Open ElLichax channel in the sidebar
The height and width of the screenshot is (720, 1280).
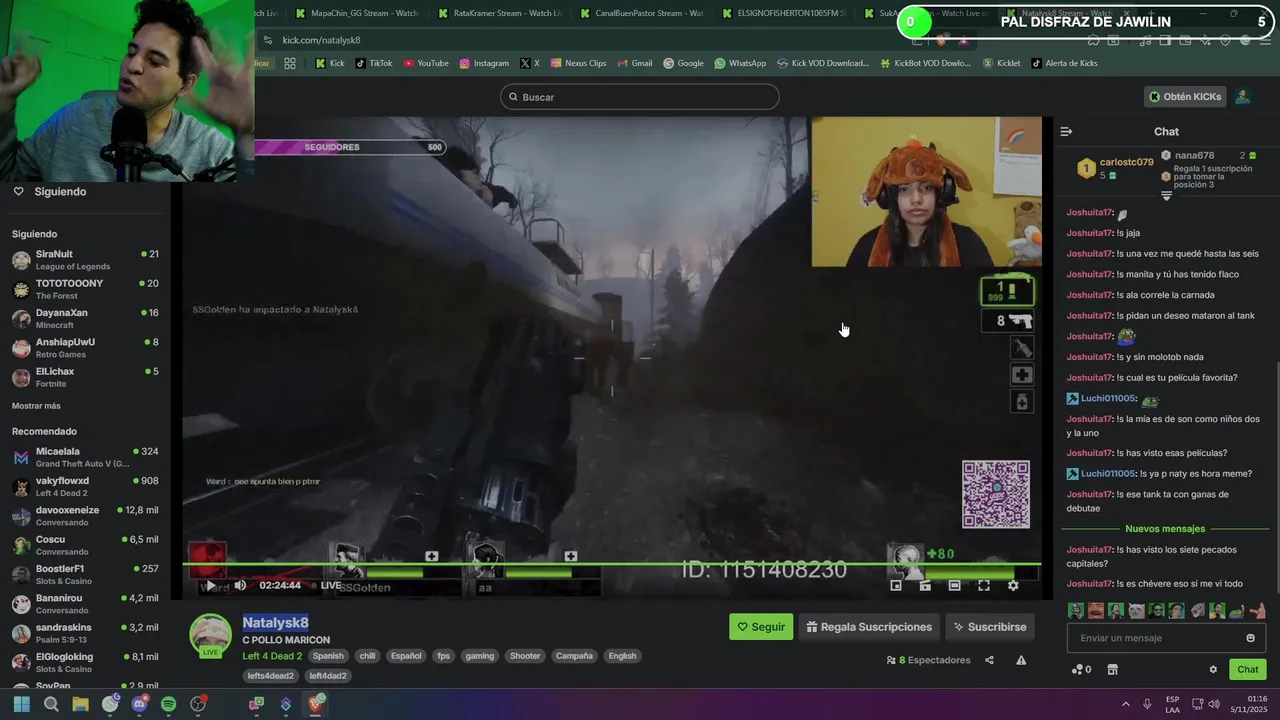[x=85, y=377]
